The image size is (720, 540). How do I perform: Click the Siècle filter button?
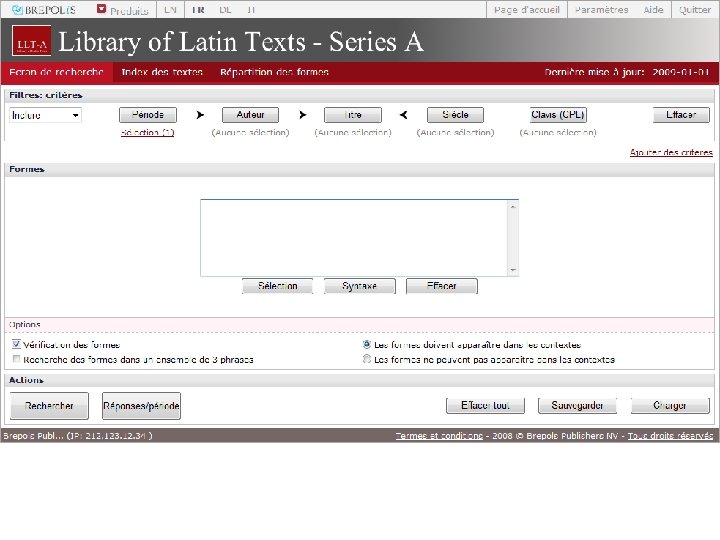(455, 115)
